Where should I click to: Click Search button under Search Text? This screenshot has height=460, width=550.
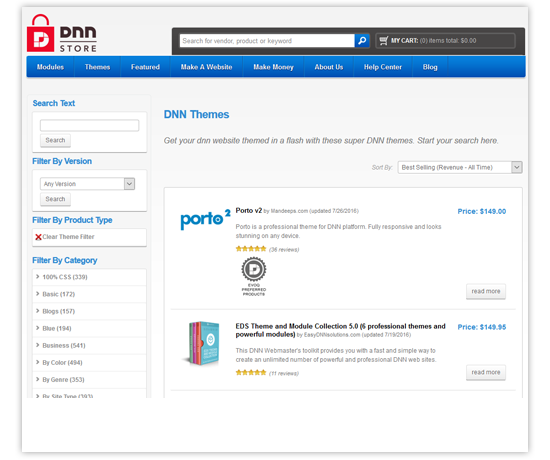pyautogui.click(x=55, y=140)
